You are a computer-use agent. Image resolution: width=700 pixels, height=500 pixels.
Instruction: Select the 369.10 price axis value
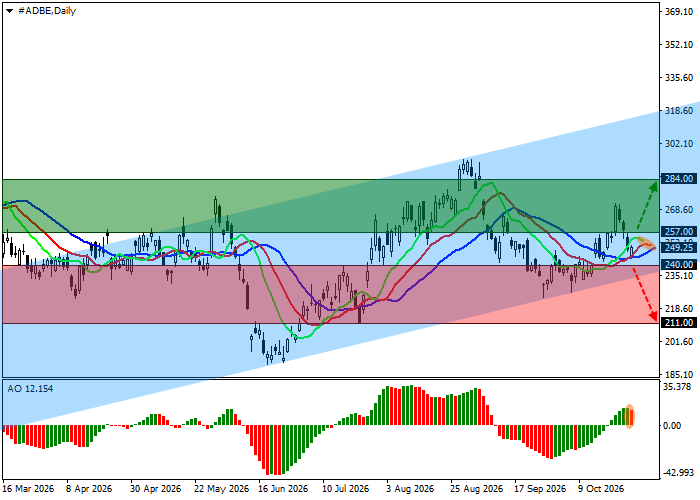[x=679, y=12]
